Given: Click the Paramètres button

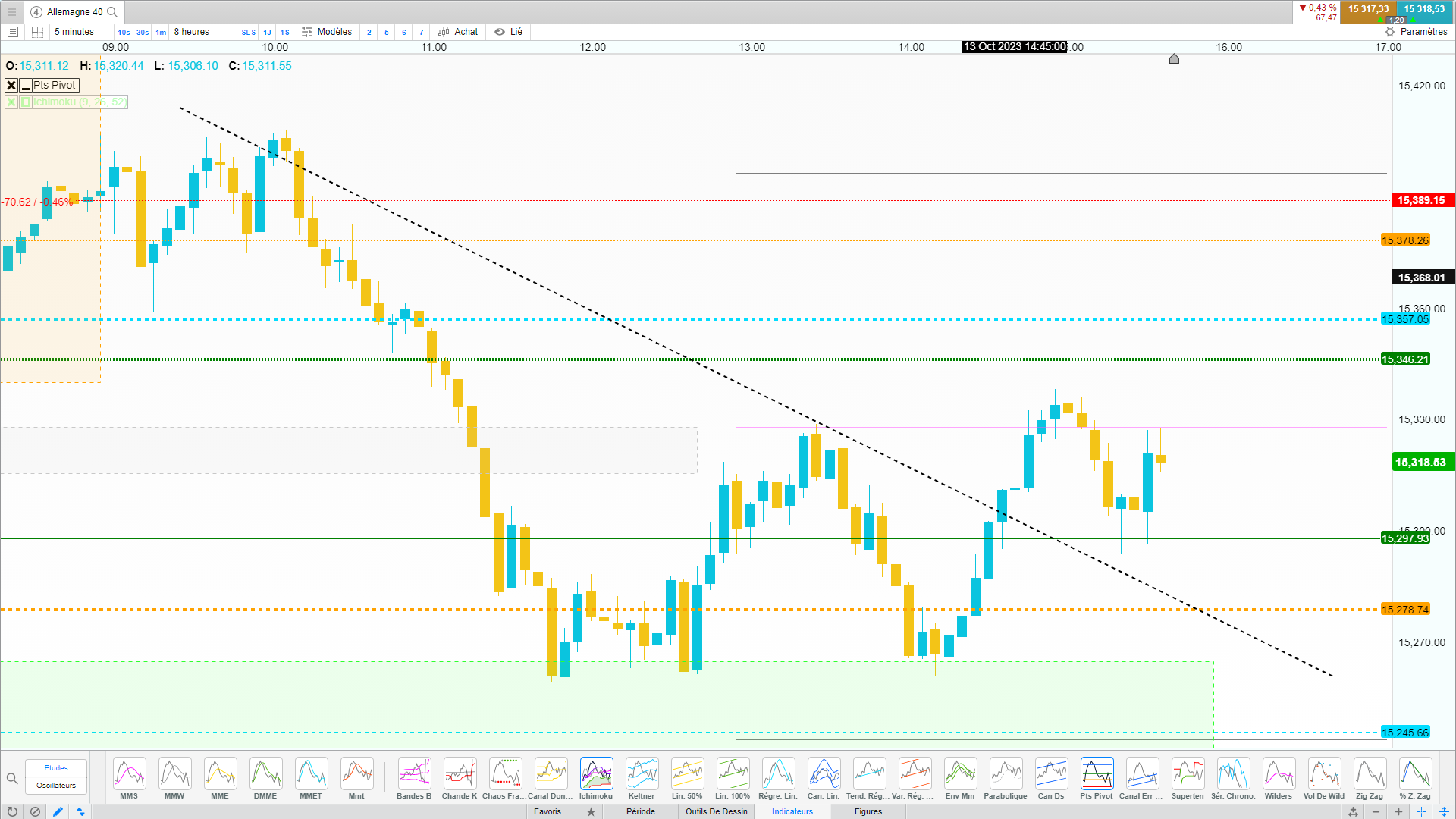Looking at the screenshot, I should pos(1416,32).
